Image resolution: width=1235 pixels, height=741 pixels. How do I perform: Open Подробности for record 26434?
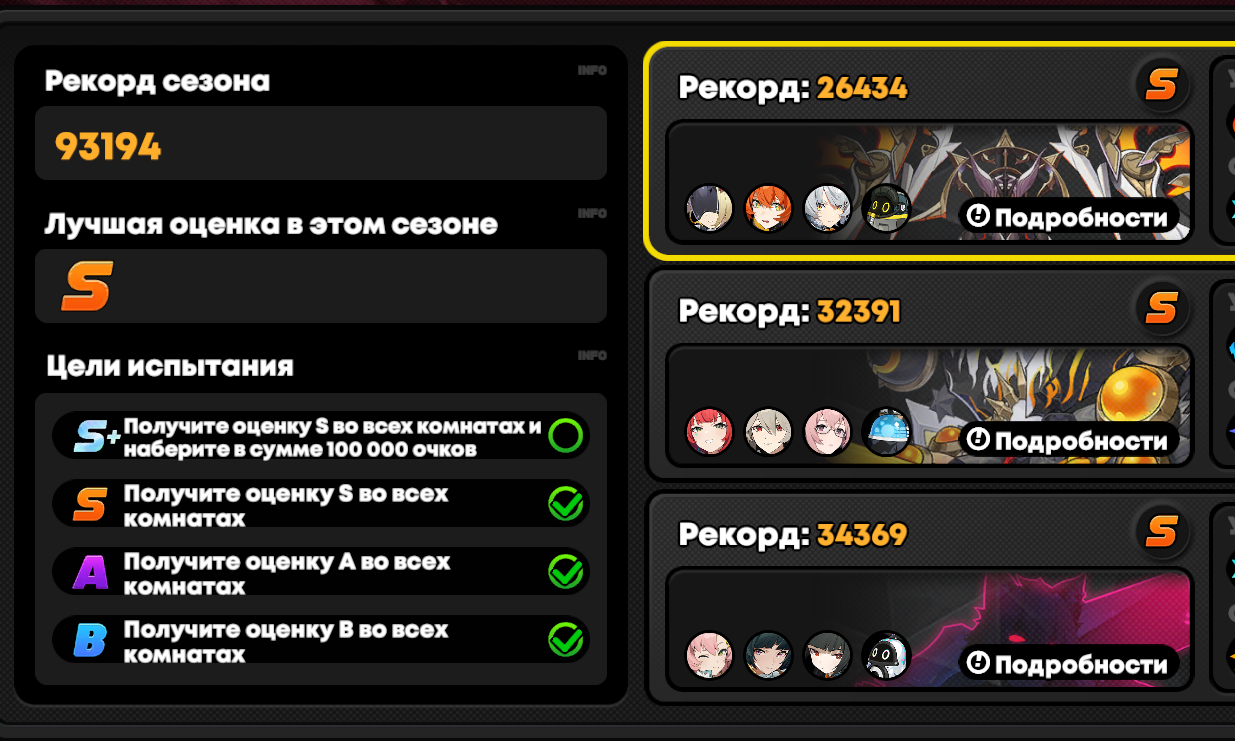tap(1069, 217)
